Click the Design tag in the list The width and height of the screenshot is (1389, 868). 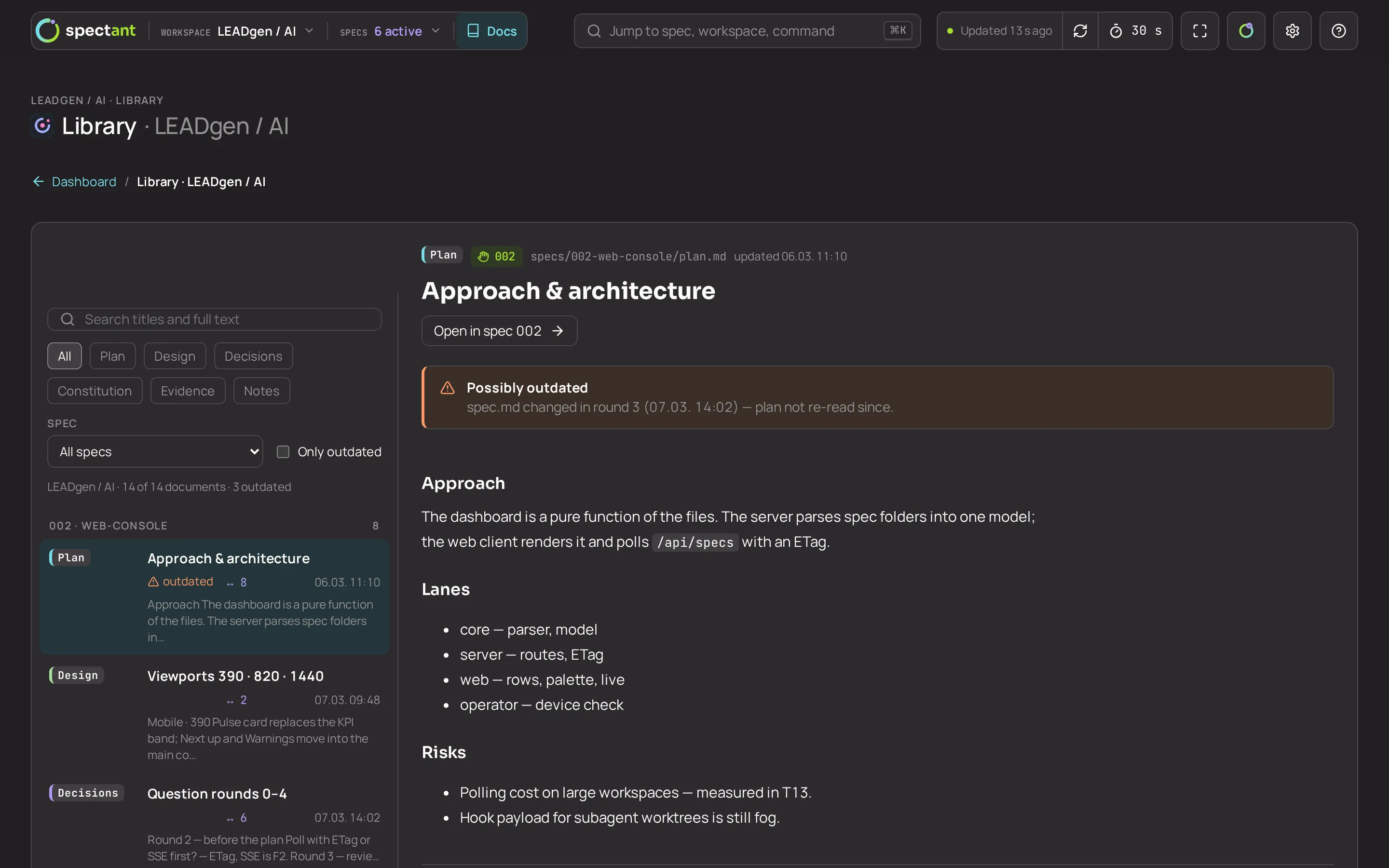click(x=77, y=675)
